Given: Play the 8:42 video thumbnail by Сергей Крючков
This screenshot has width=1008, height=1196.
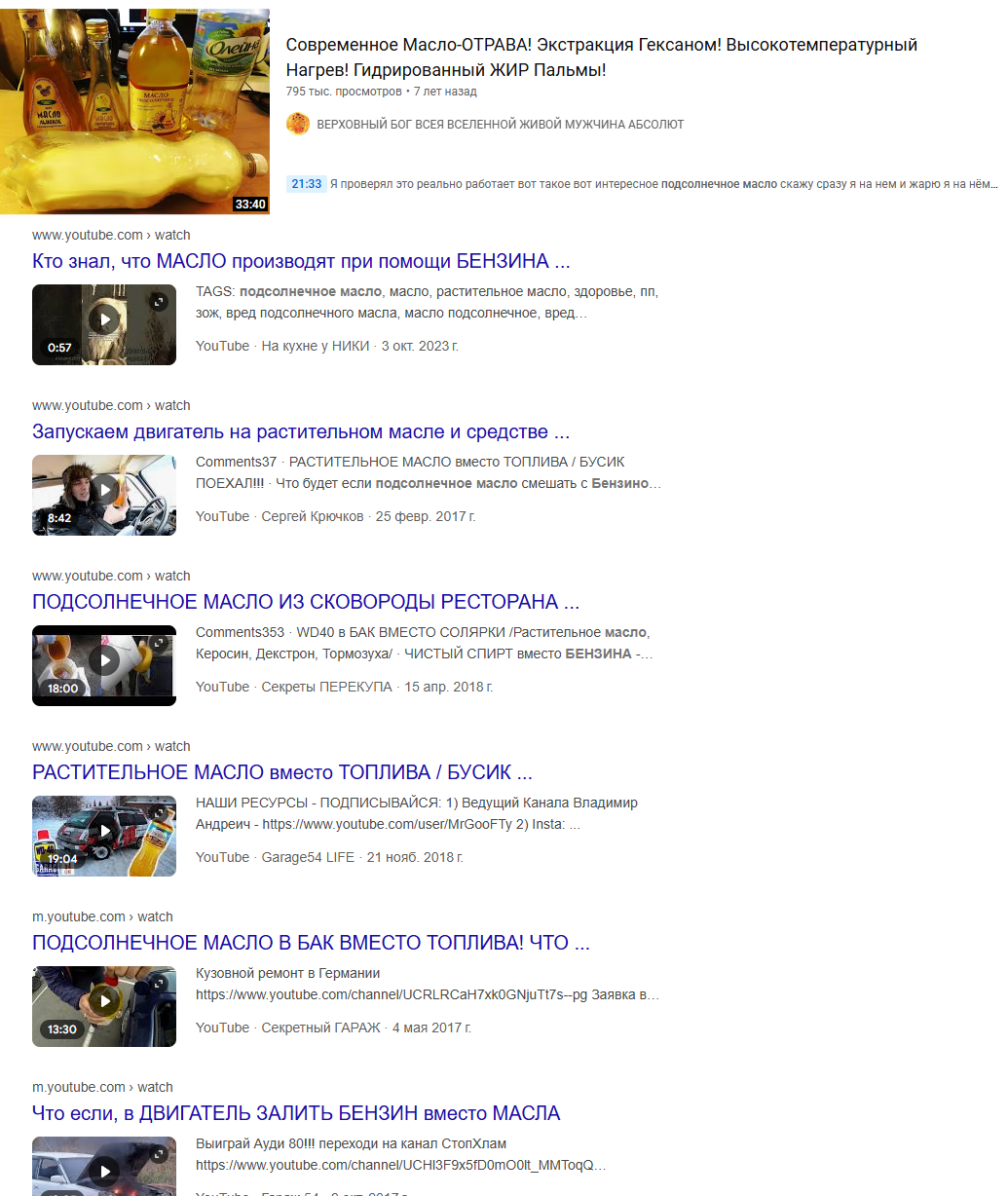Looking at the screenshot, I should (x=104, y=495).
